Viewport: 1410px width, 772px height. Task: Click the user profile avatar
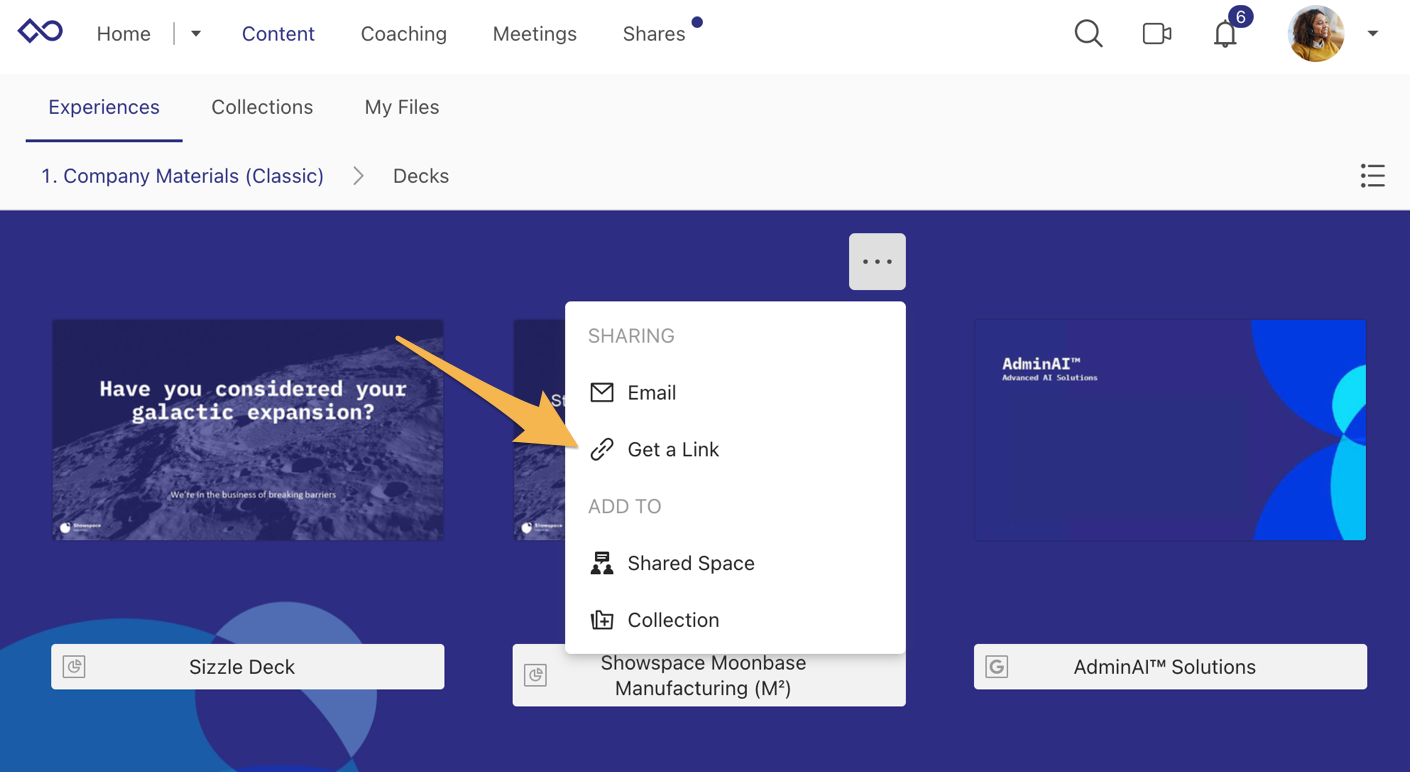pyautogui.click(x=1316, y=33)
